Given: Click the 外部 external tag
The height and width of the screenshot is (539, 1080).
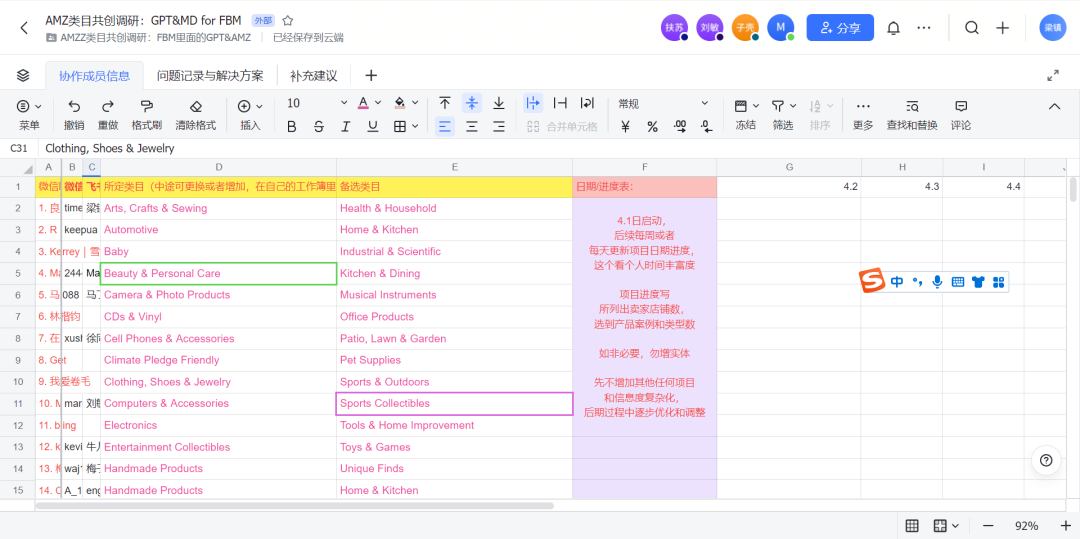Looking at the screenshot, I should click(264, 21).
